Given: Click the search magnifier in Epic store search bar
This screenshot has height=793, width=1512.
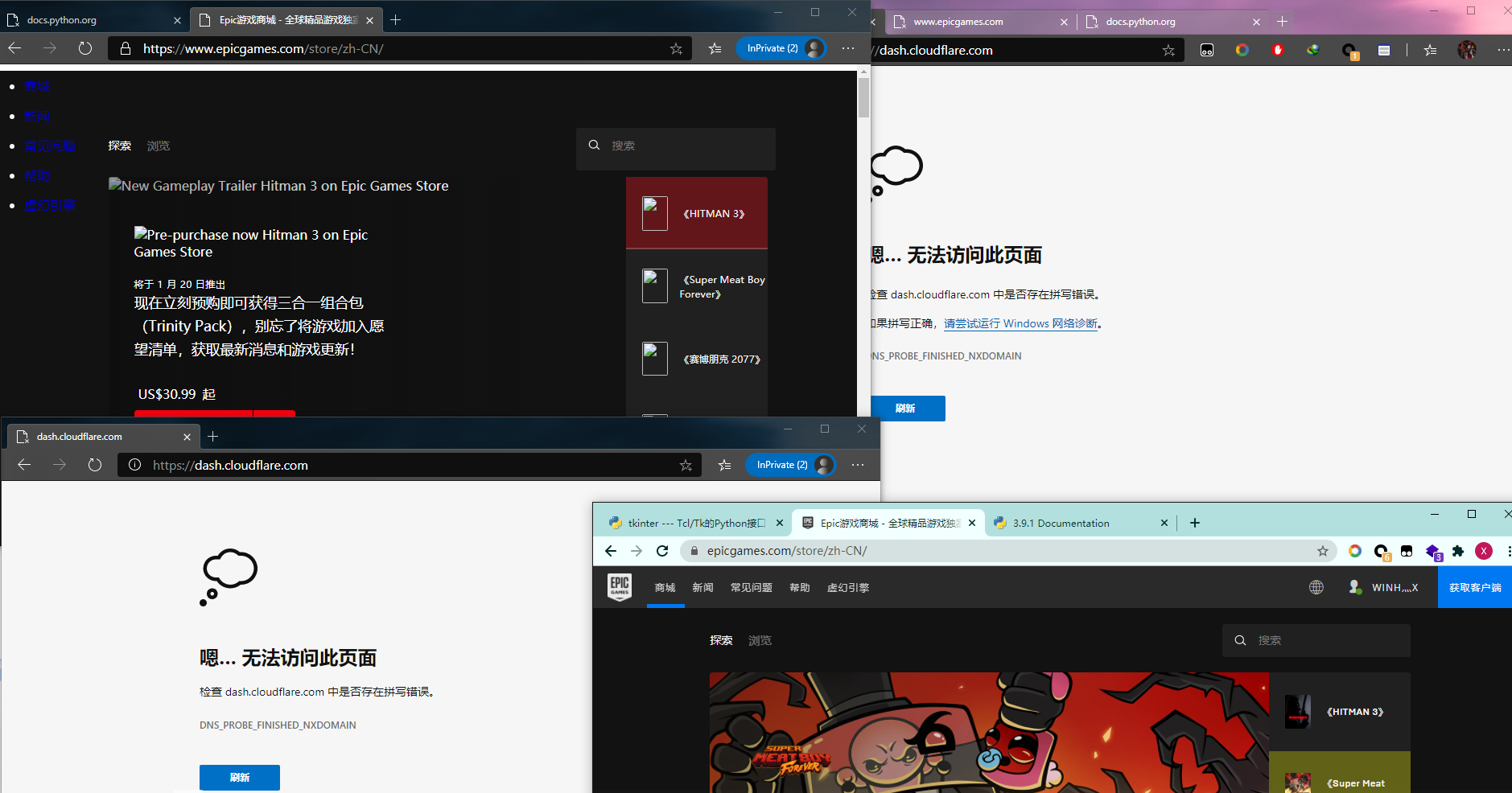Looking at the screenshot, I should coord(1241,640).
